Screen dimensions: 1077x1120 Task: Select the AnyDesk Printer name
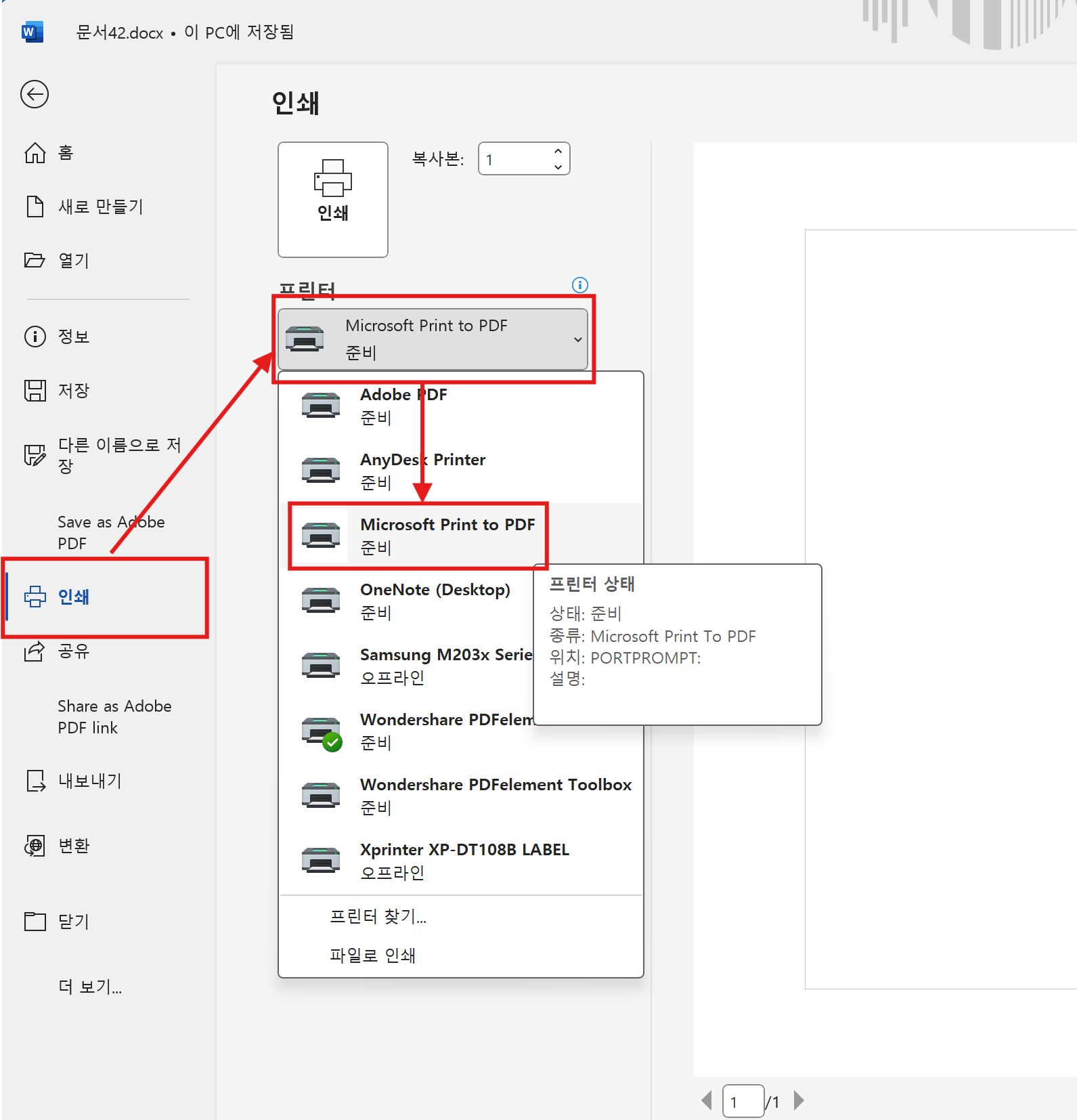(423, 460)
